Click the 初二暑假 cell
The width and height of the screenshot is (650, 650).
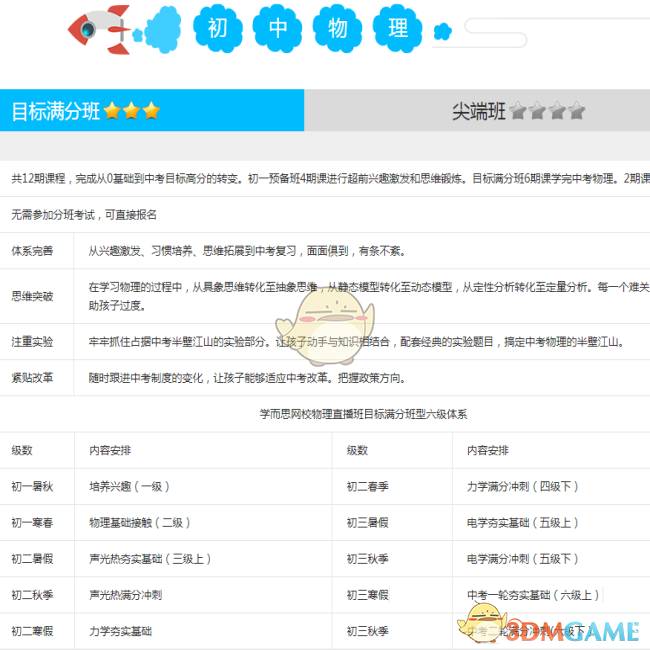coord(32,559)
